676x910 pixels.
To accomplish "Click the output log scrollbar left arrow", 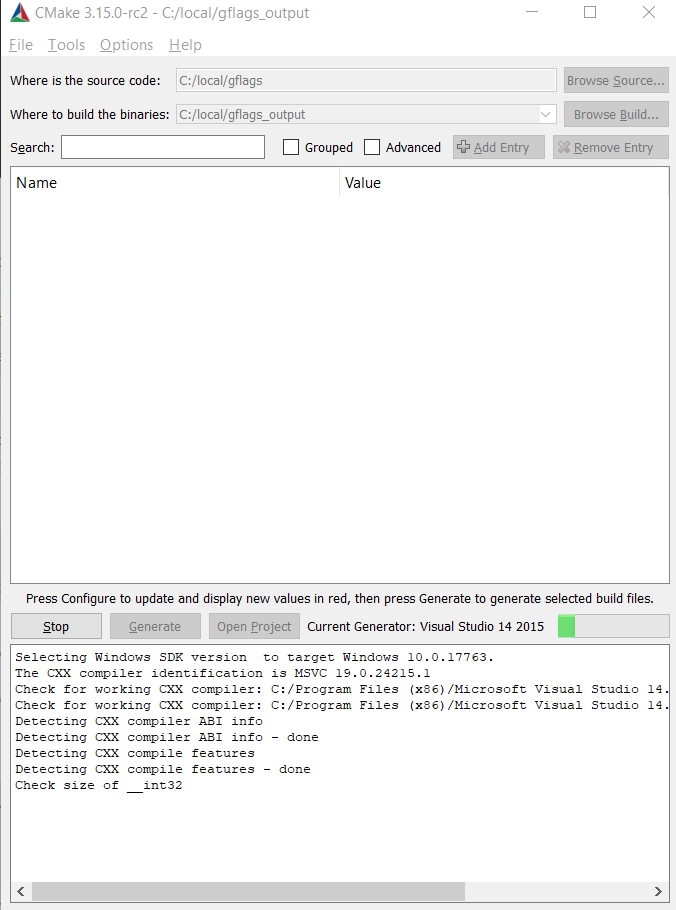I will coord(21,891).
